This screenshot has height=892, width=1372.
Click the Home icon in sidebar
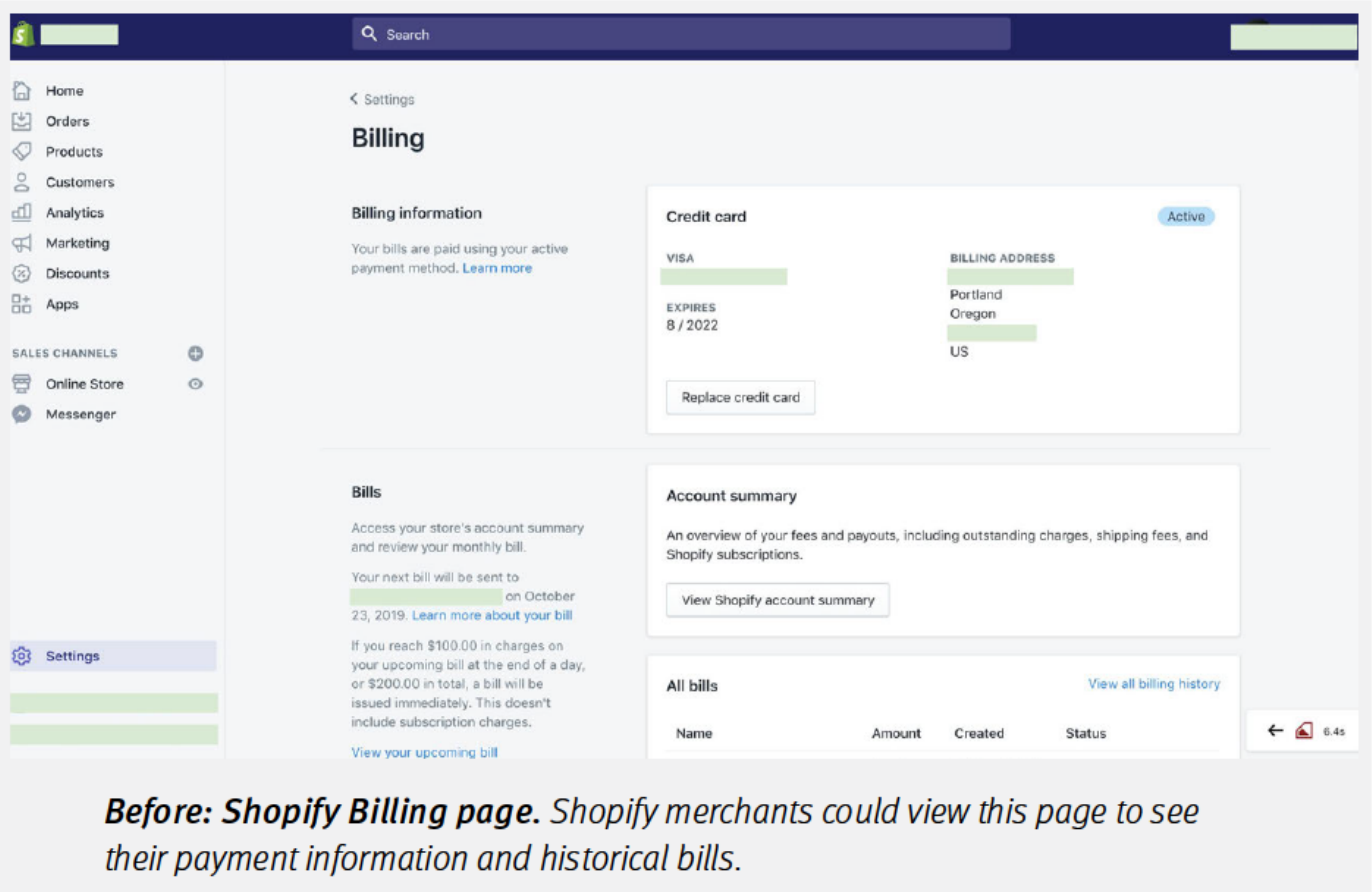[x=21, y=91]
